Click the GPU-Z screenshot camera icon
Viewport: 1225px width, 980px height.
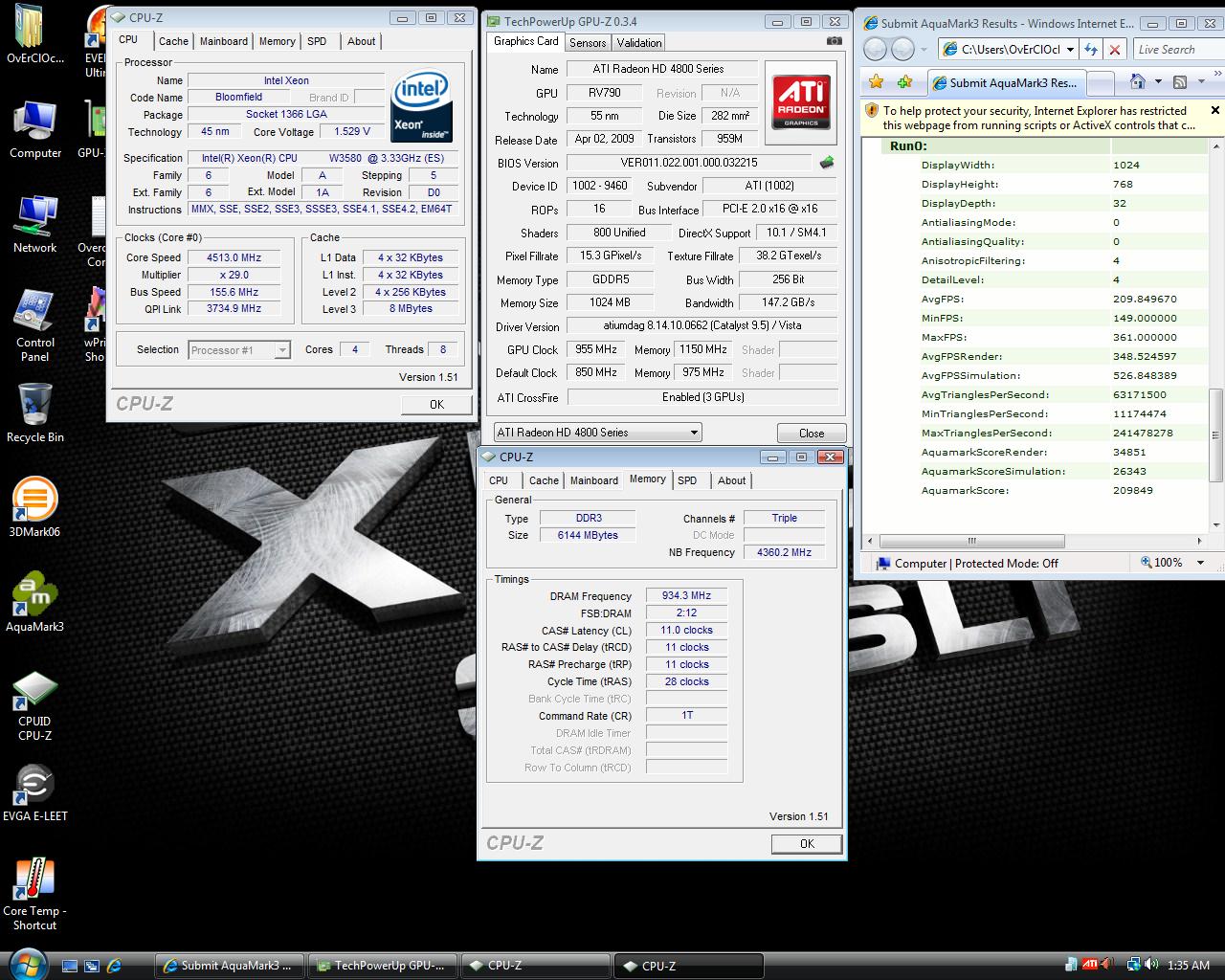[835, 41]
